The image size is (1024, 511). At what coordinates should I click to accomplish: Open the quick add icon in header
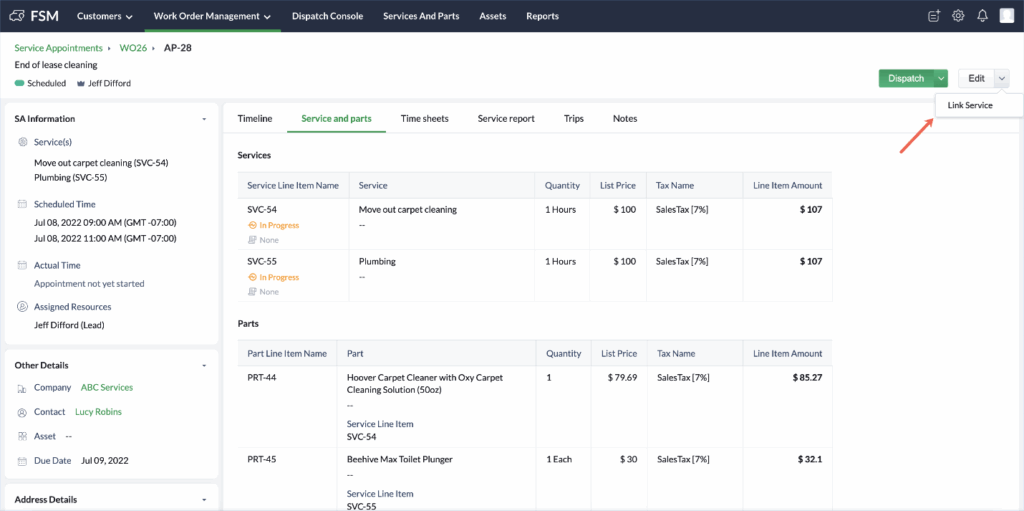[934, 16]
